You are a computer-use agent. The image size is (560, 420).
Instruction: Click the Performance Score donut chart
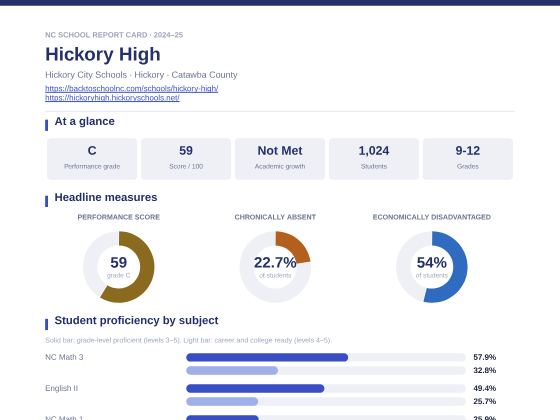click(x=119, y=267)
